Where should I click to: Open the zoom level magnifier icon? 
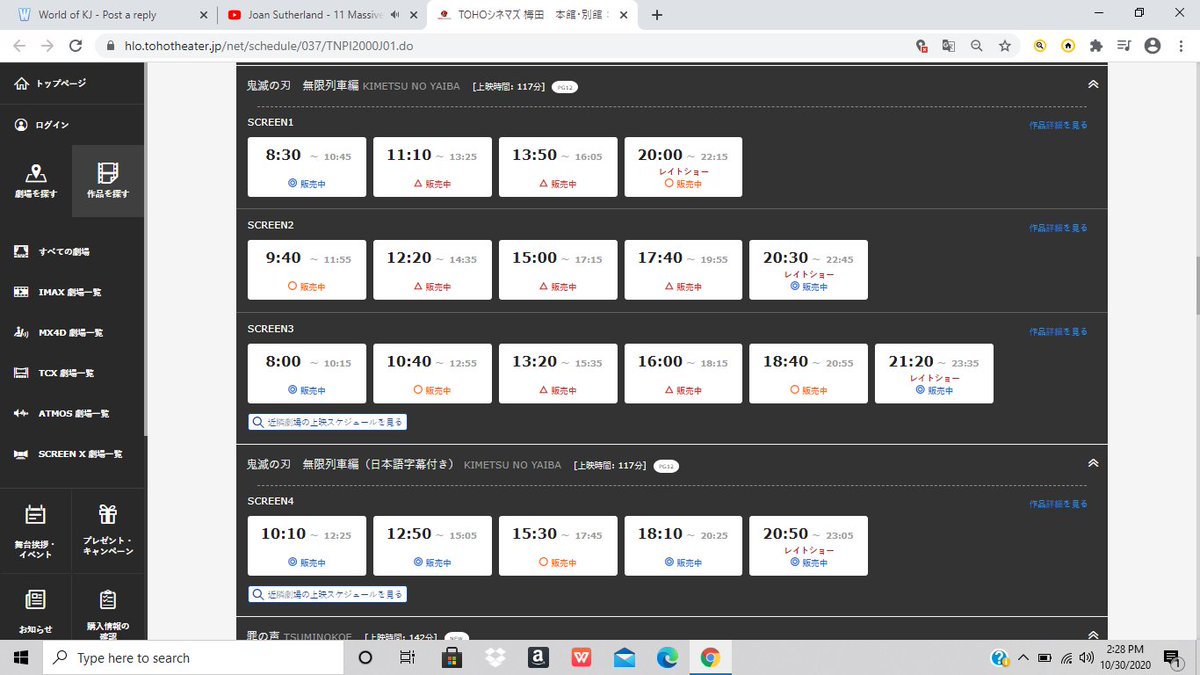click(977, 46)
